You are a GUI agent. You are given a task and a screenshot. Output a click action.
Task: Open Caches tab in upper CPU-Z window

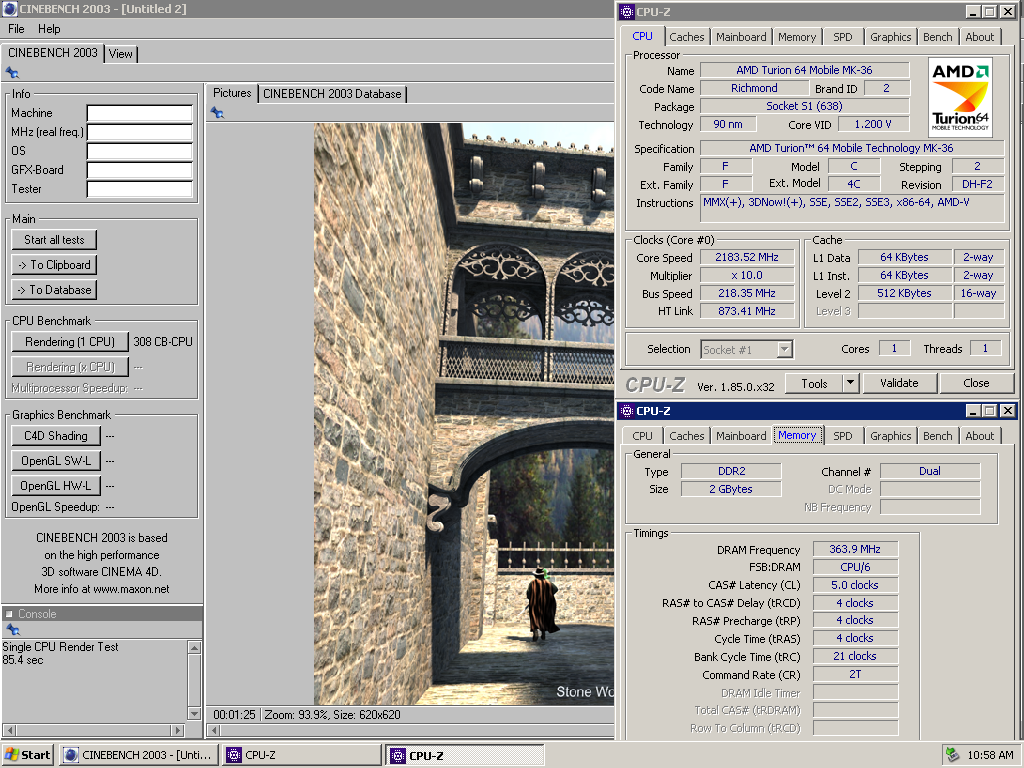tap(686, 37)
